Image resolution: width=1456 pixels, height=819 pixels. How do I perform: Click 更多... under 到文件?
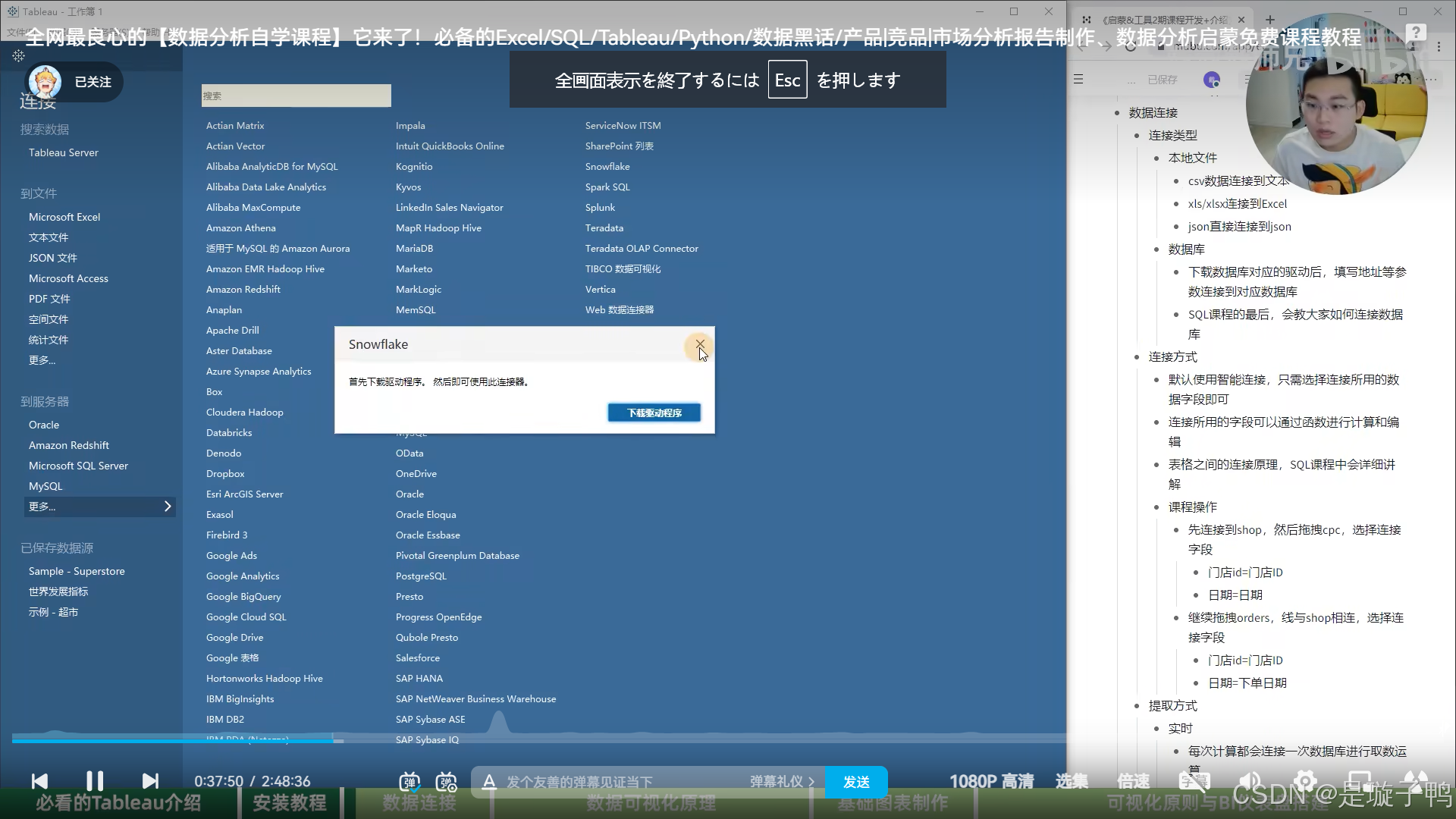pyautogui.click(x=42, y=360)
